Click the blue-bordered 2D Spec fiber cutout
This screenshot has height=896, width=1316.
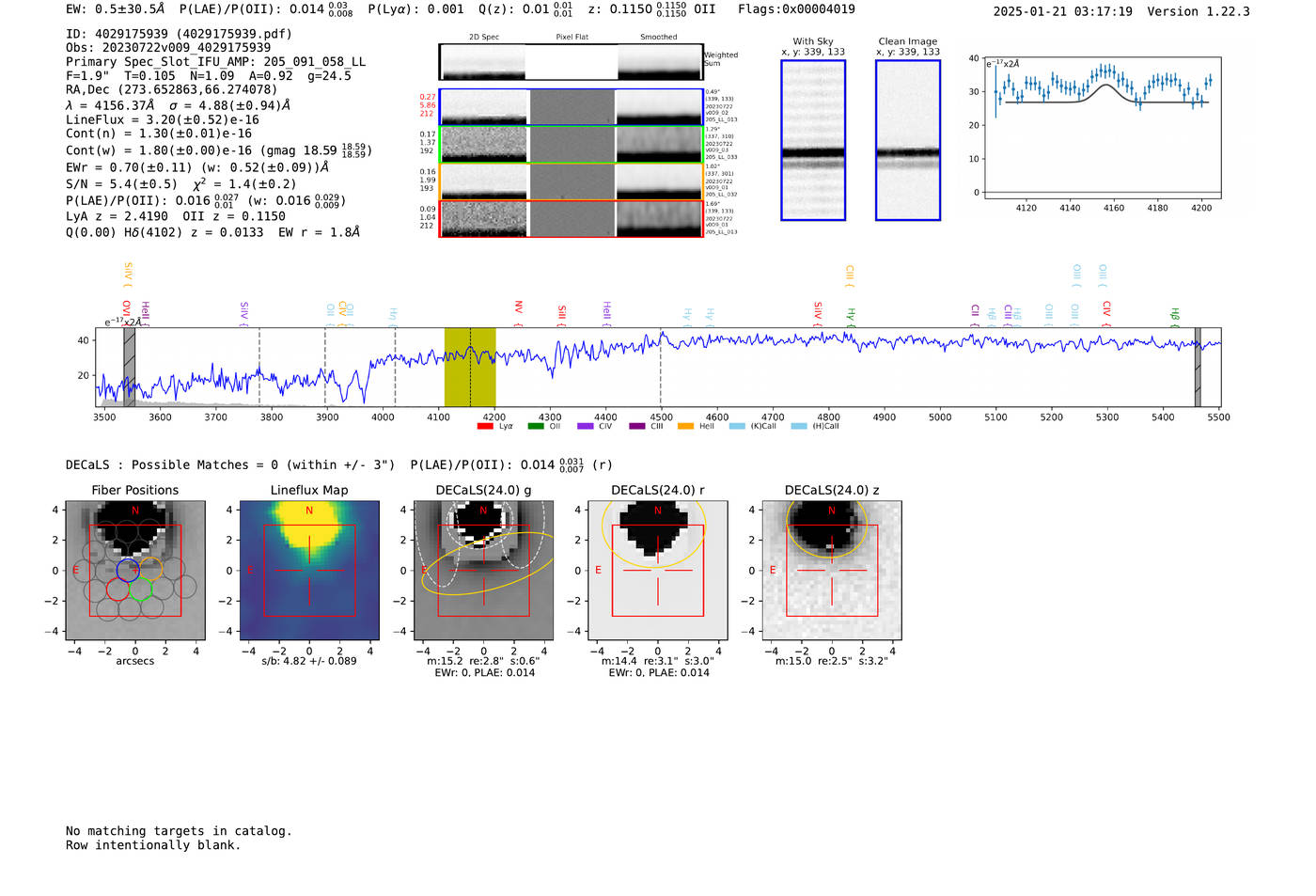pyautogui.click(x=484, y=107)
